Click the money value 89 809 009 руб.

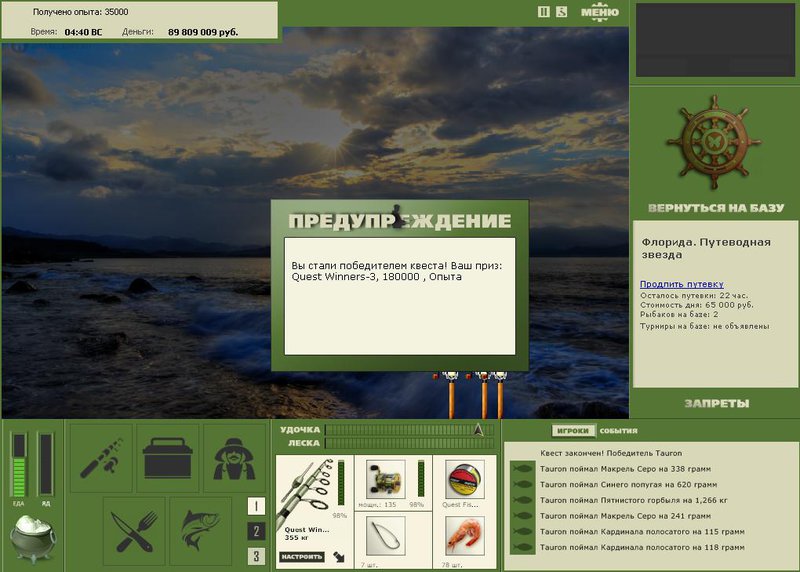203,32
